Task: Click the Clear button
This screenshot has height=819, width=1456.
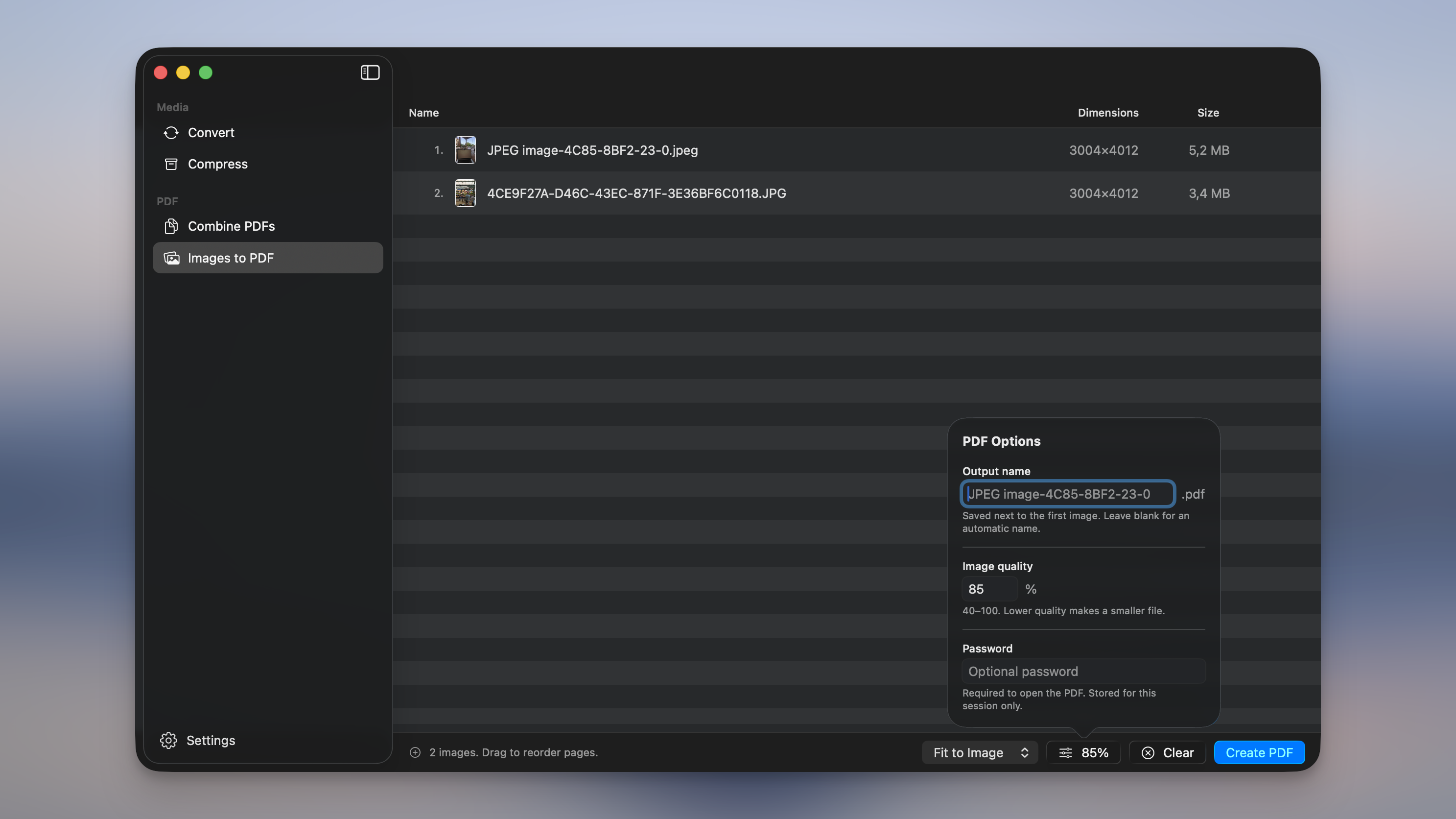Action: pyautogui.click(x=1168, y=753)
